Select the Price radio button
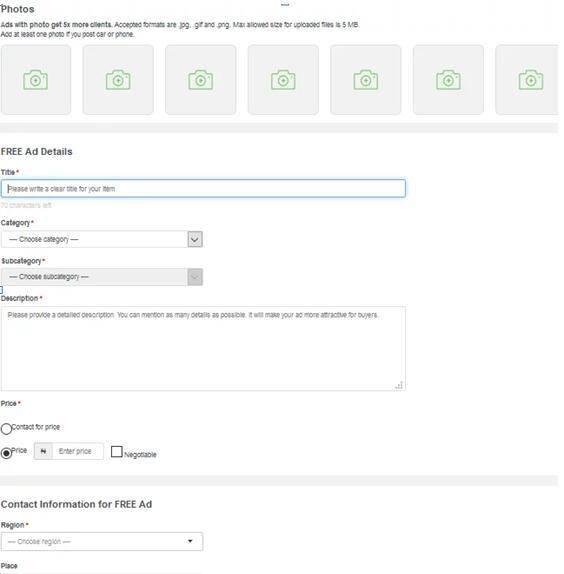 coord(6,453)
